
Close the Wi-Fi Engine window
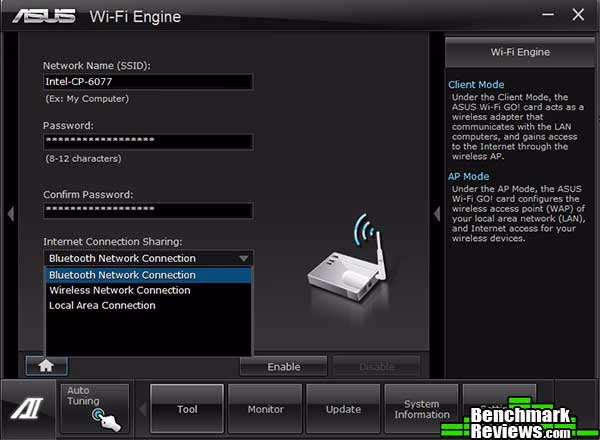(578, 15)
